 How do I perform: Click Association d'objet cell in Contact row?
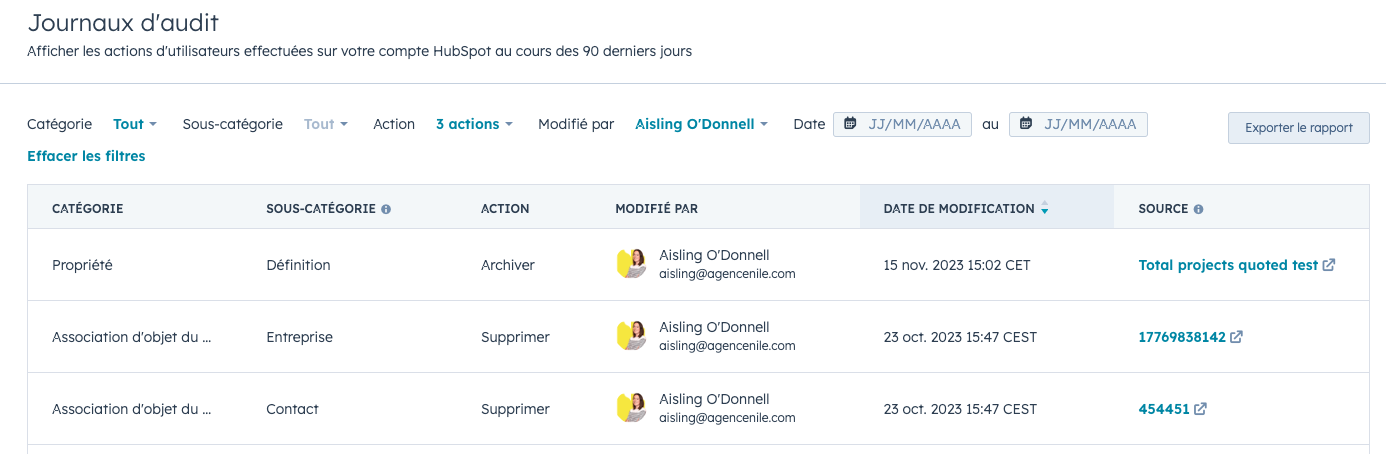pos(132,409)
